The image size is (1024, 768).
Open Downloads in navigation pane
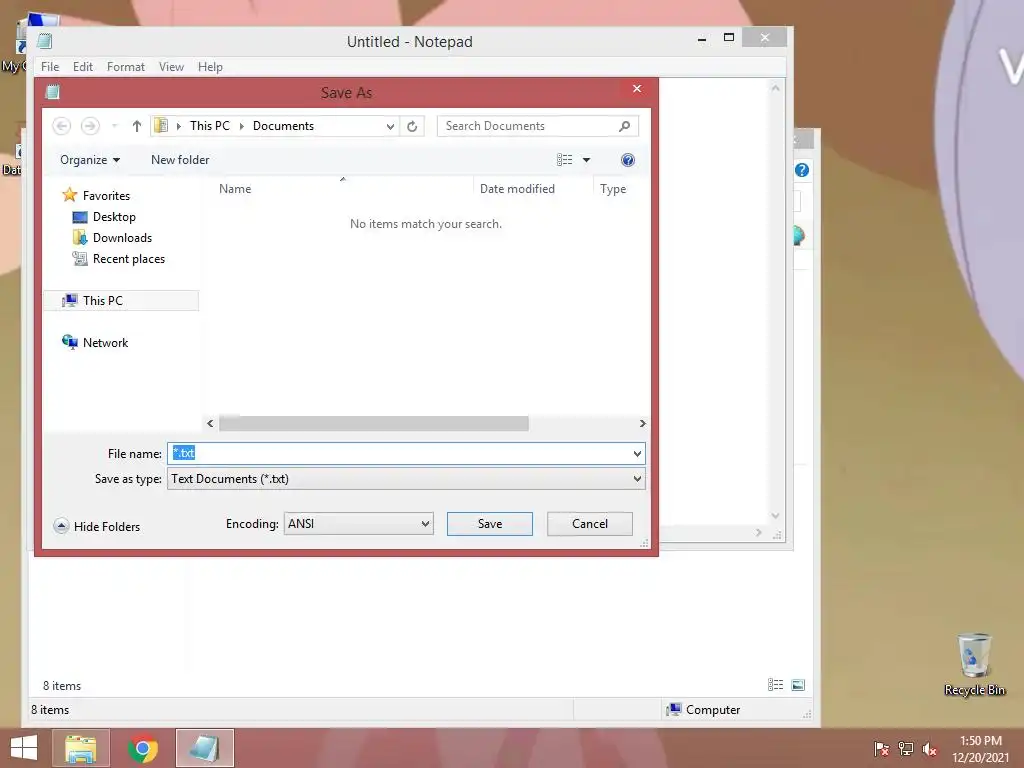[x=121, y=238]
